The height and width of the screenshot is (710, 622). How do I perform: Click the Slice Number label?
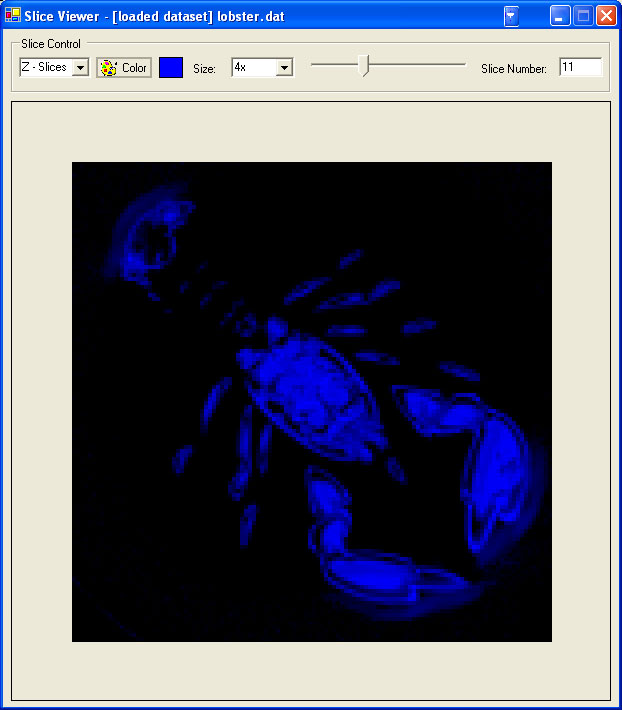[513, 69]
